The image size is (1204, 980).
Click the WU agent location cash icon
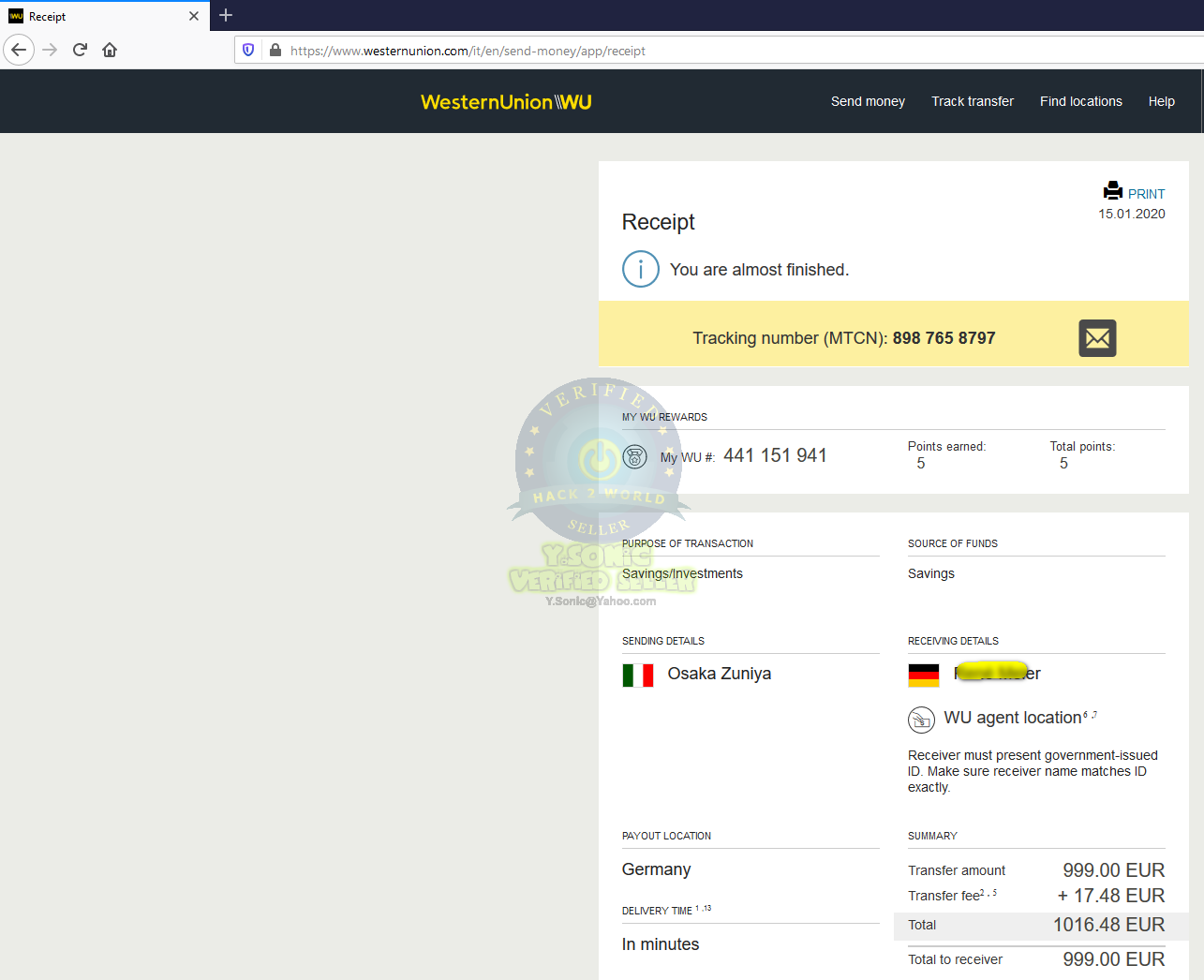pyautogui.click(x=921, y=720)
